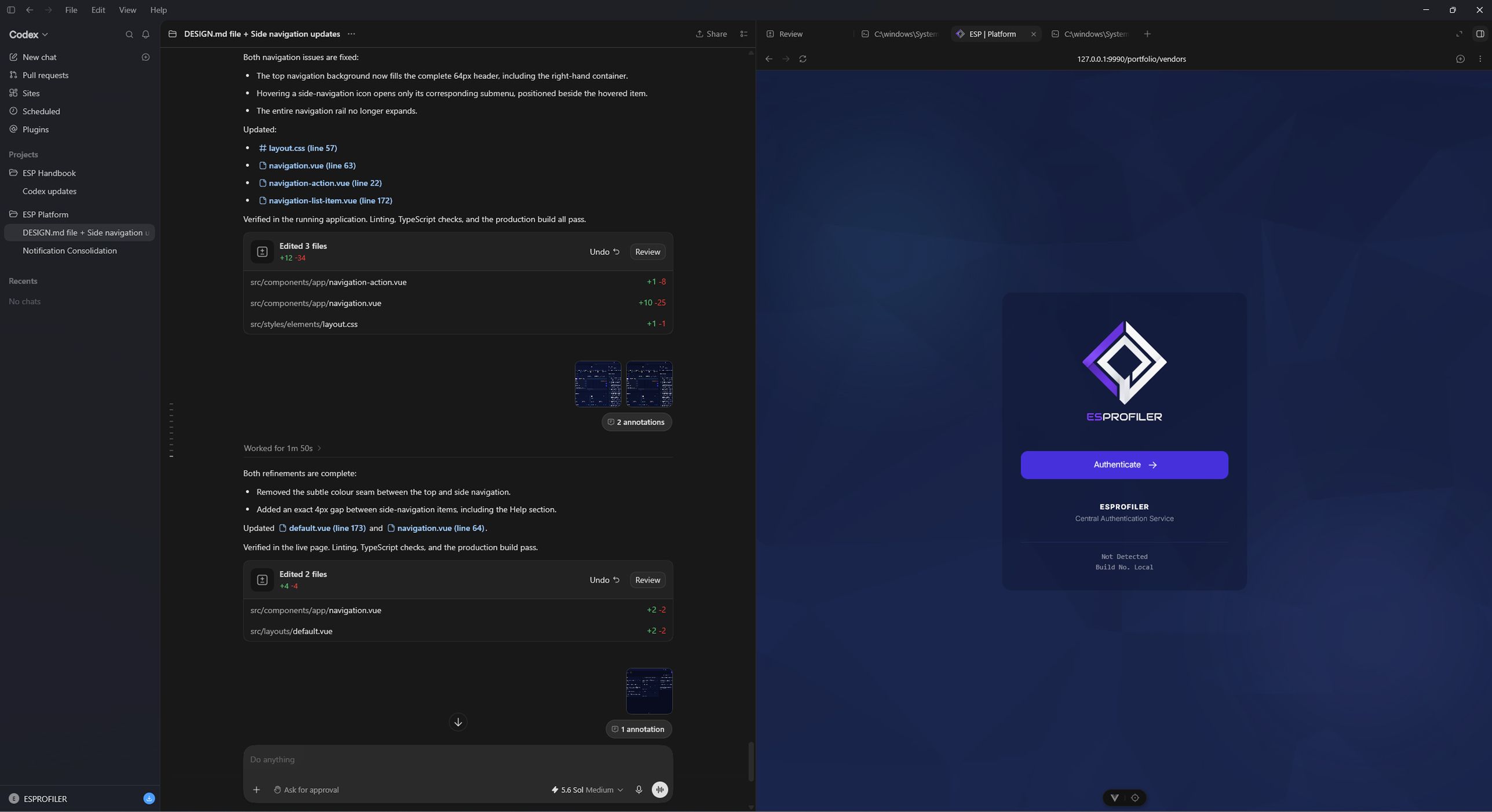Viewport: 1492px width, 812px height.
Task: Open src/layouts/default.vue file row
Action: point(458,631)
